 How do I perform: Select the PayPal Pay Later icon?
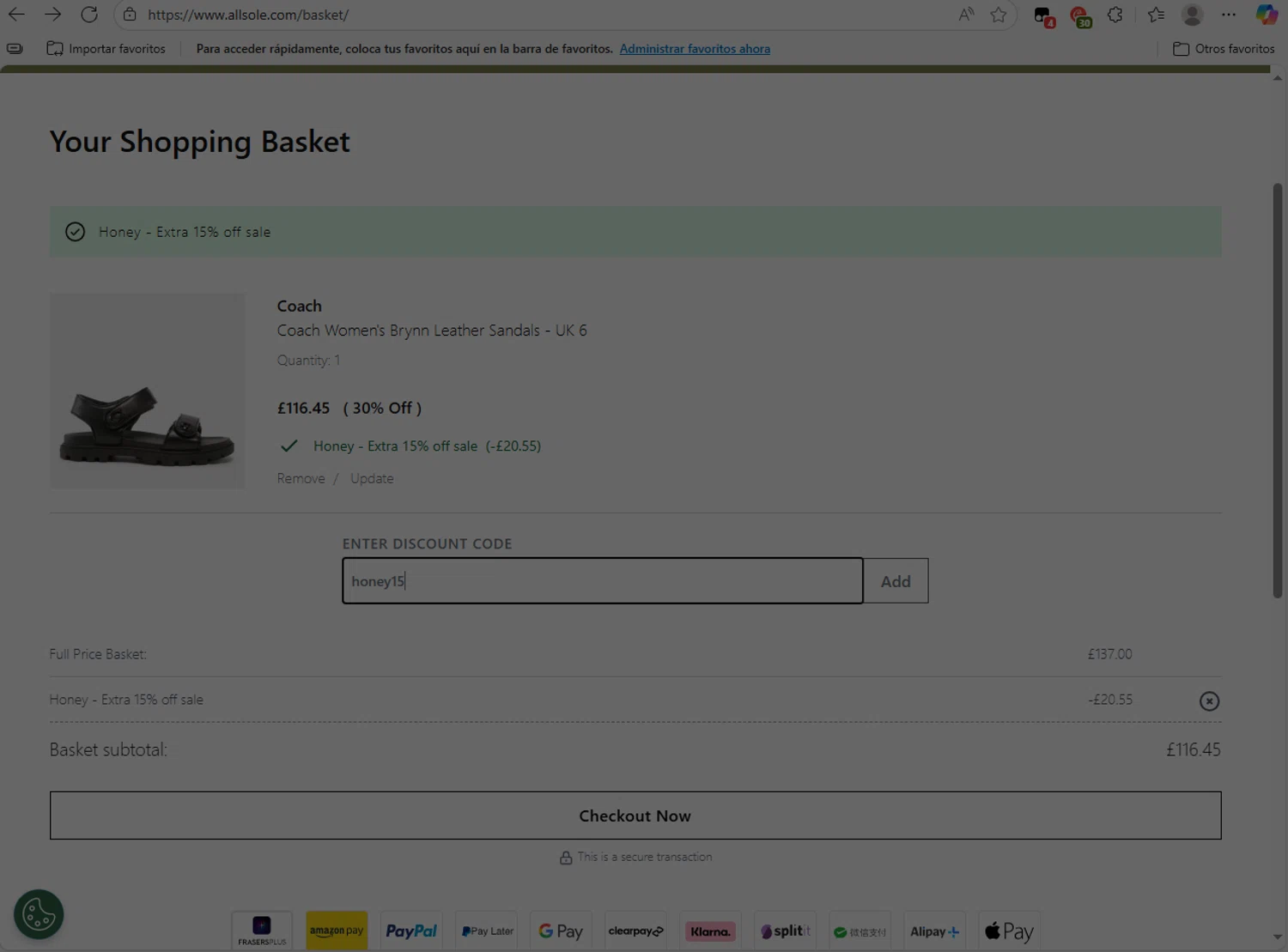(486, 931)
